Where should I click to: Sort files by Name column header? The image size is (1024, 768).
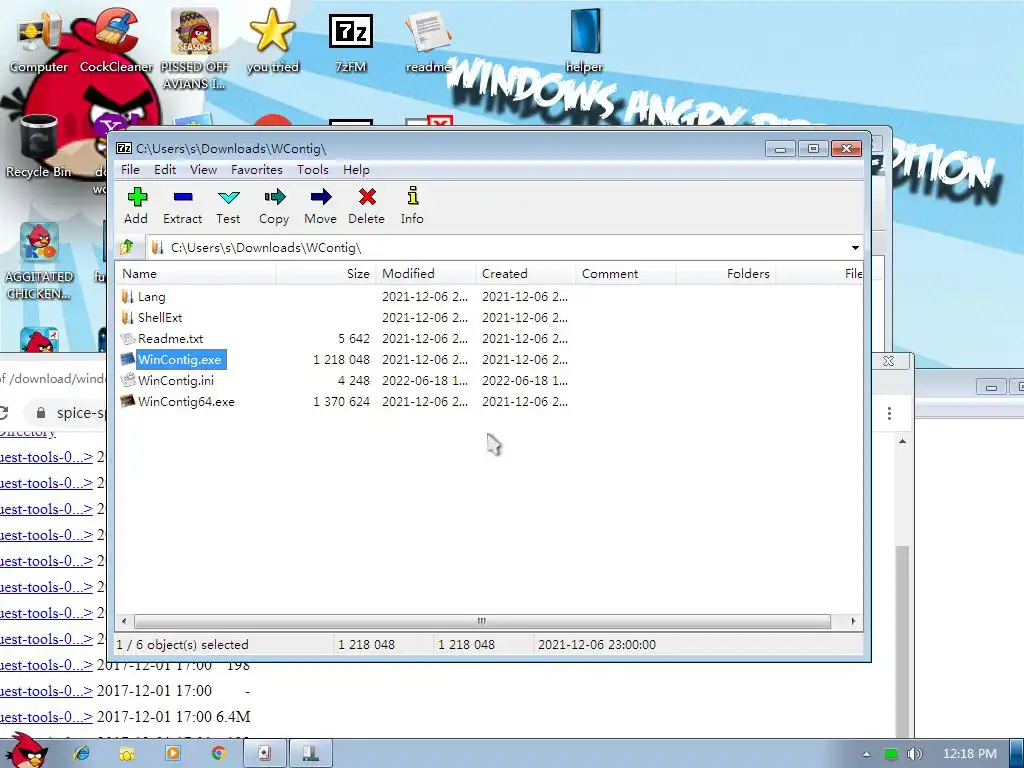coord(196,274)
